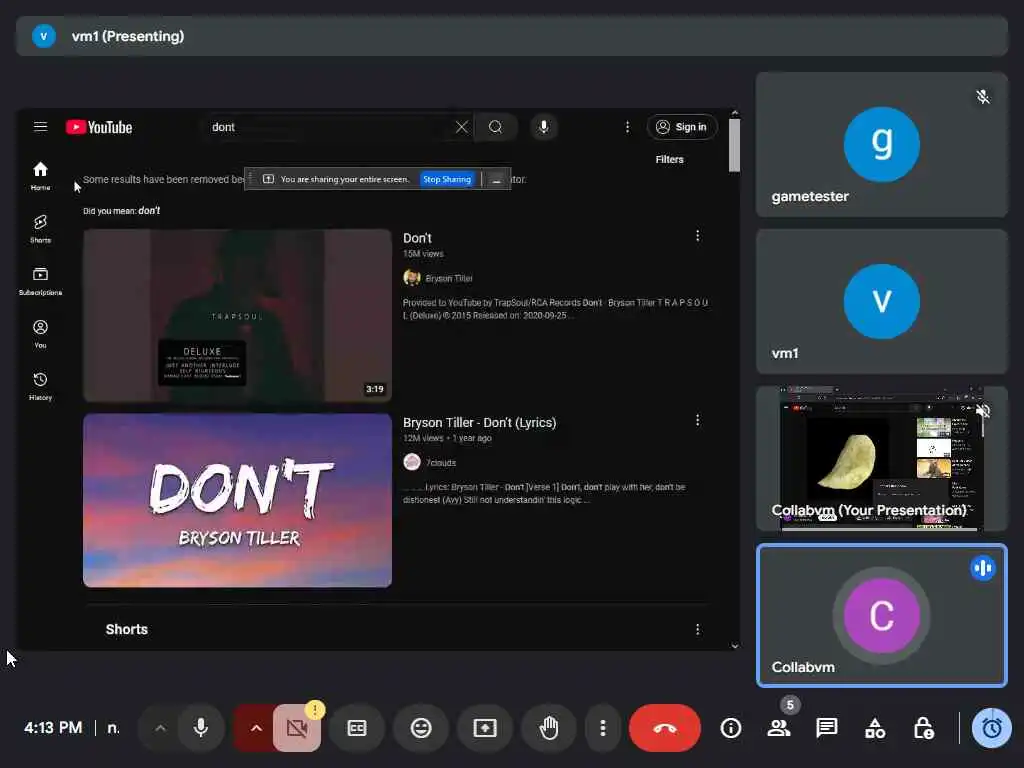Open the Shorts shelf options menu
The width and height of the screenshot is (1024, 768).
click(697, 629)
